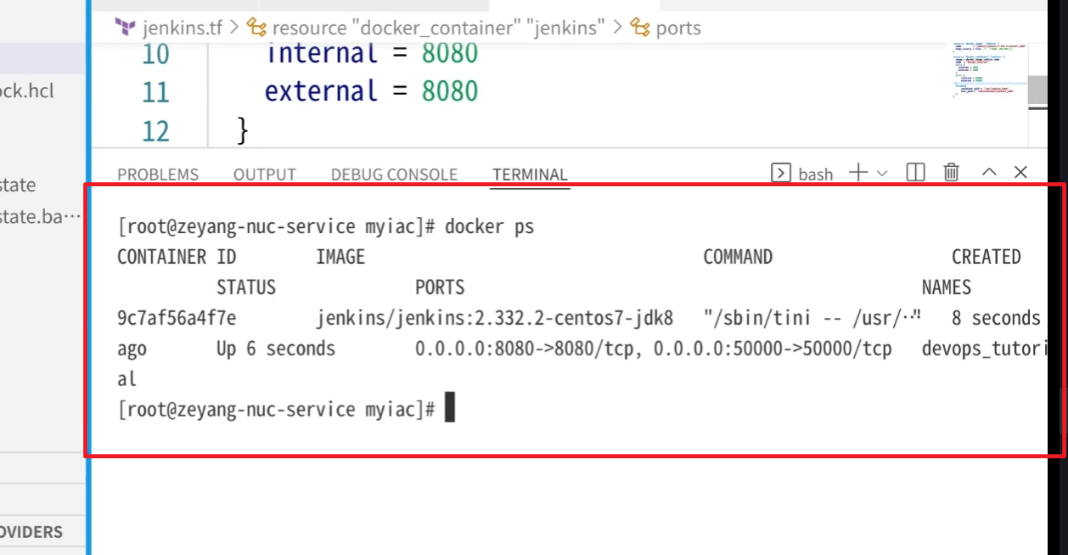This screenshot has height=555, width=1068.
Task: Split the terminal panel
Action: pos(915,172)
